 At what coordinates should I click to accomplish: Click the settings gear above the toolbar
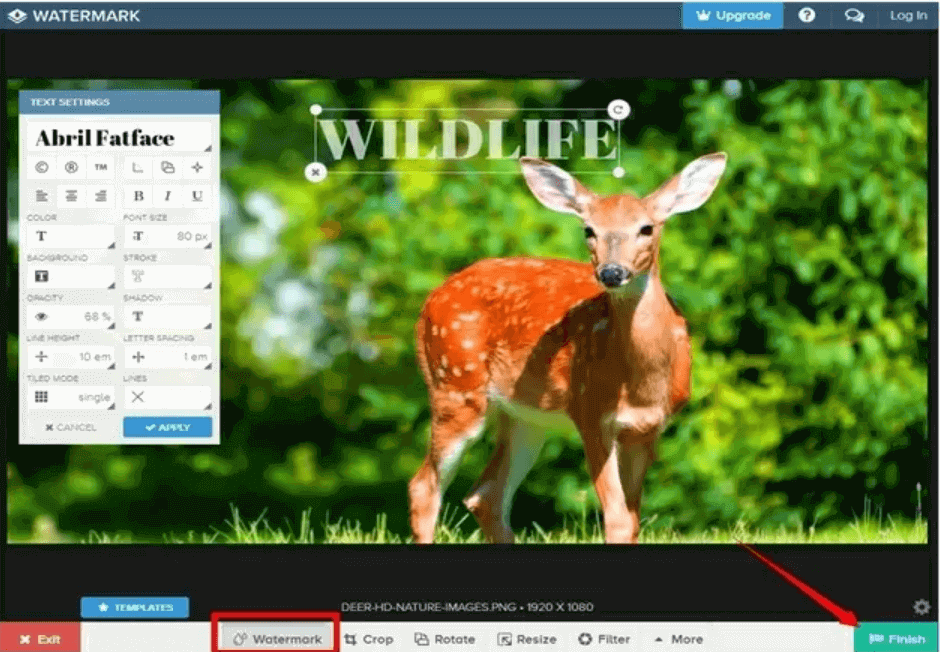tap(921, 606)
